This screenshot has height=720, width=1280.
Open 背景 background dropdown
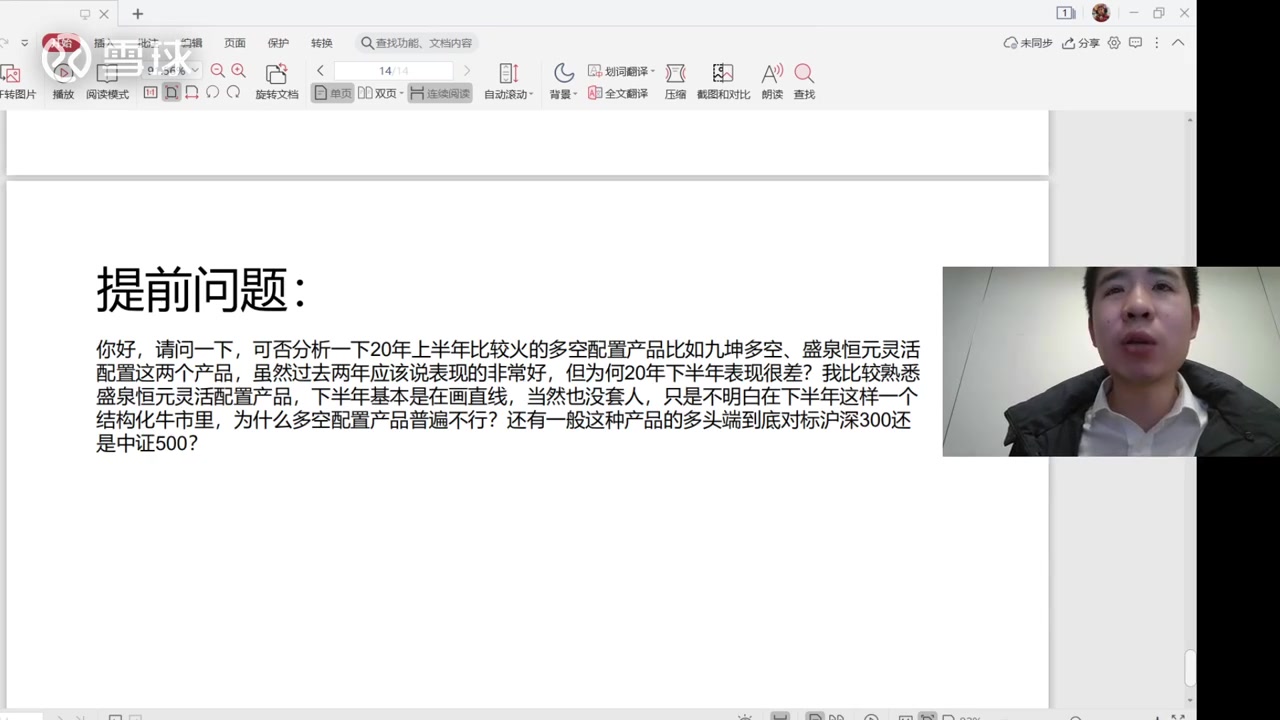click(564, 82)
